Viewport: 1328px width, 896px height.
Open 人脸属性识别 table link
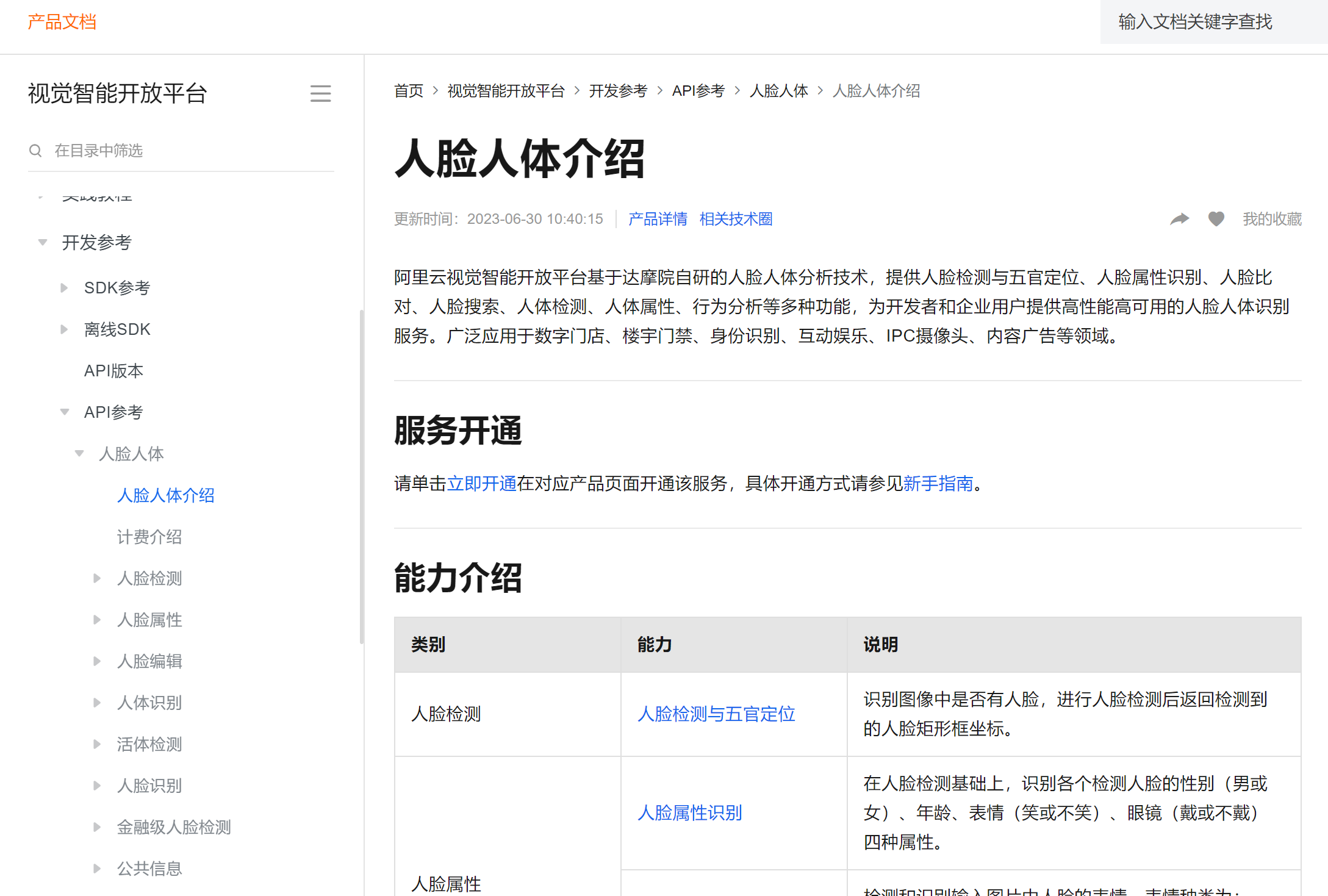690,813
